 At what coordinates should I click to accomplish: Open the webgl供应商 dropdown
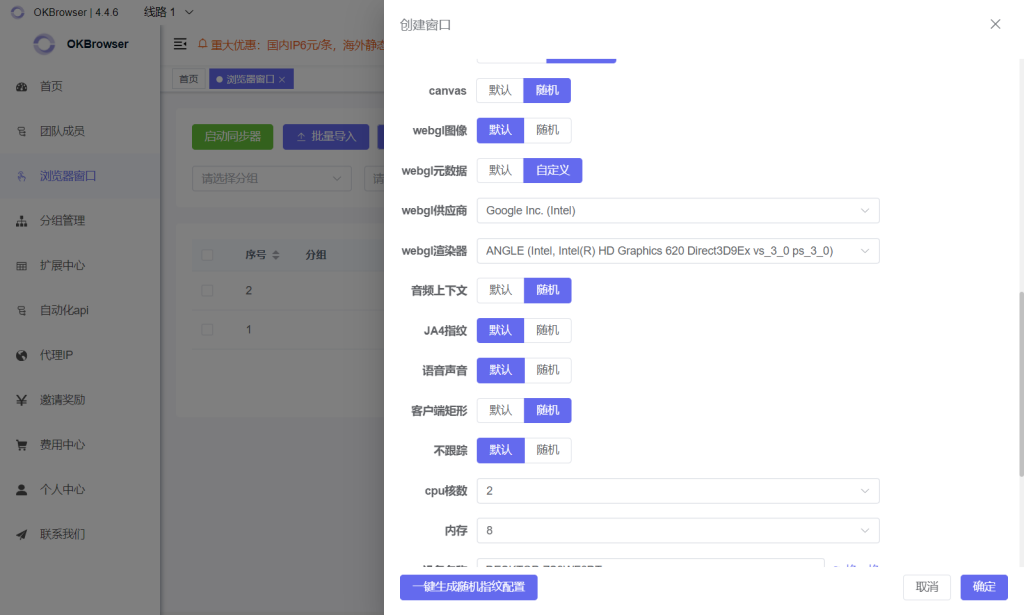point(678,211)
